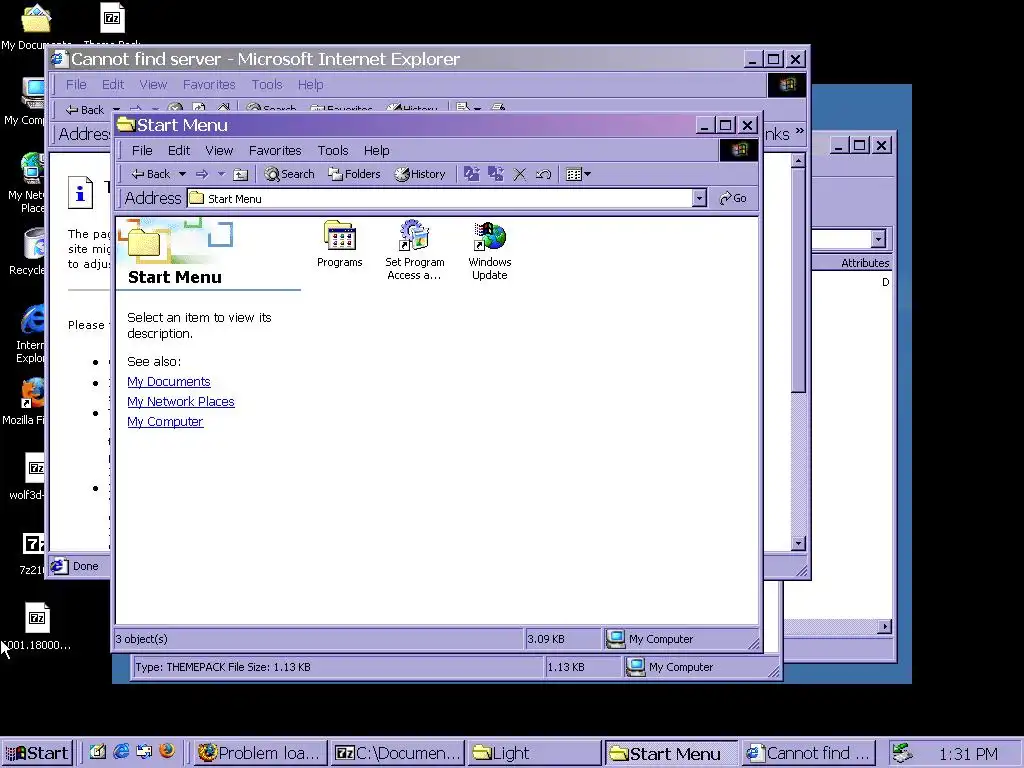
Task: Click the Forward arrow in Start Menu window
Action: coord(202,174)
